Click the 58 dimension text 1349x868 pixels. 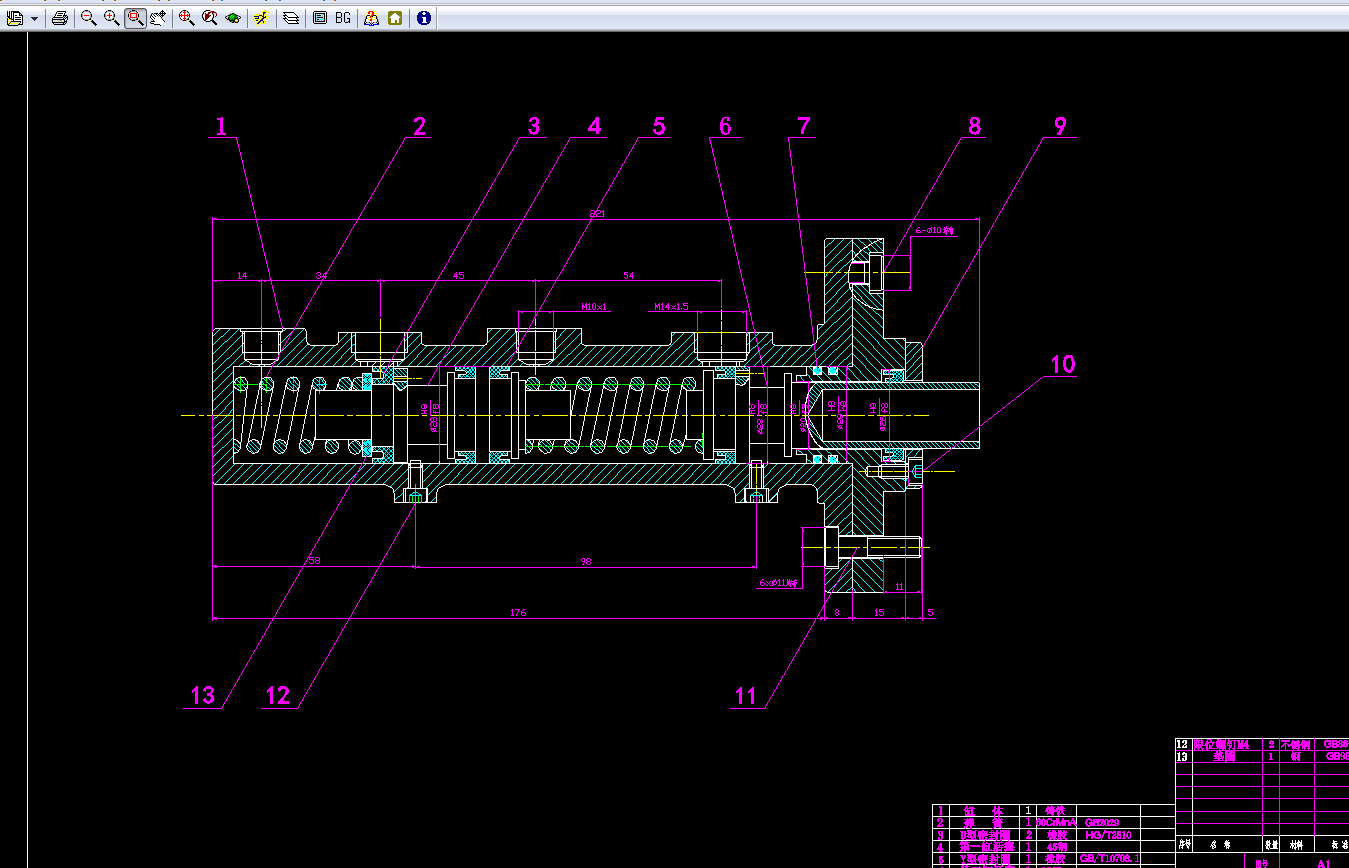coord(314,561)
